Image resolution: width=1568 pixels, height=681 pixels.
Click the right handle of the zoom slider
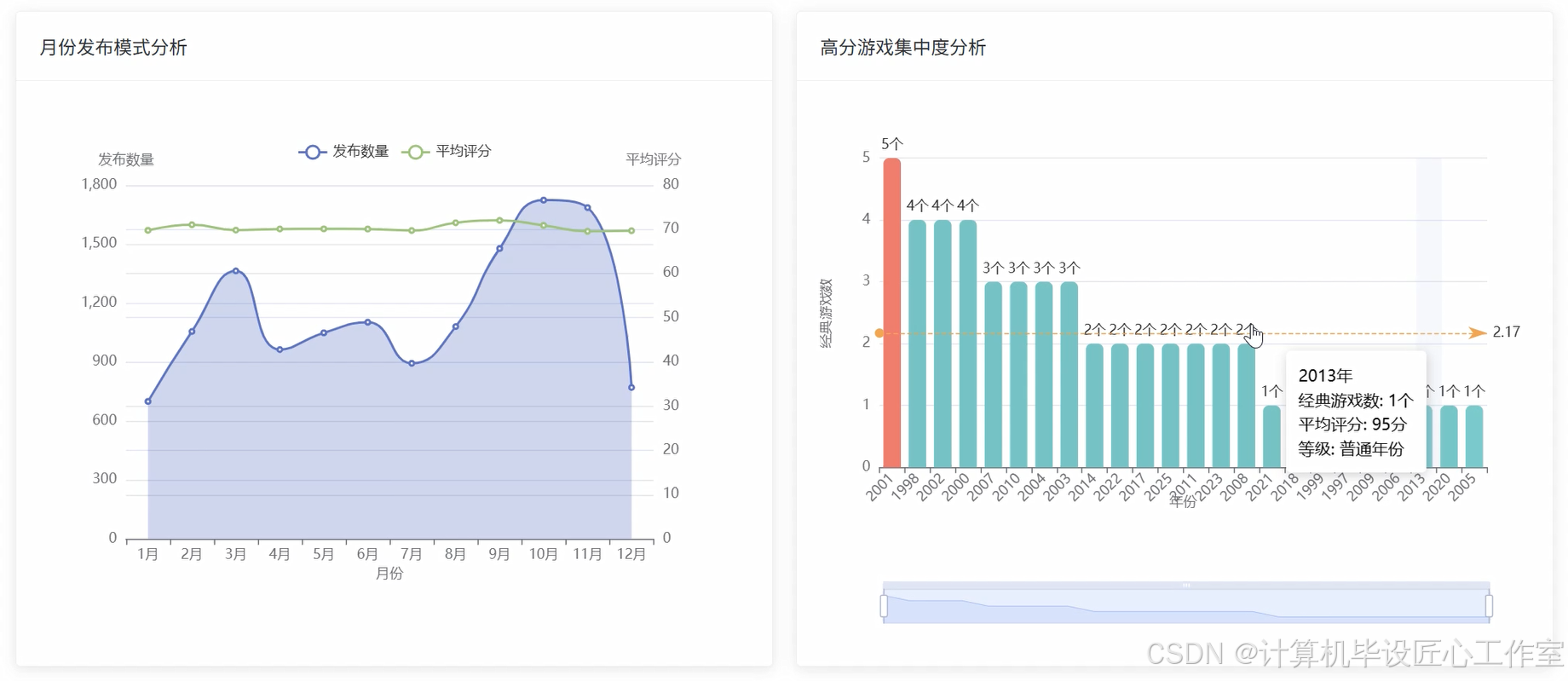coord(1489,606)
